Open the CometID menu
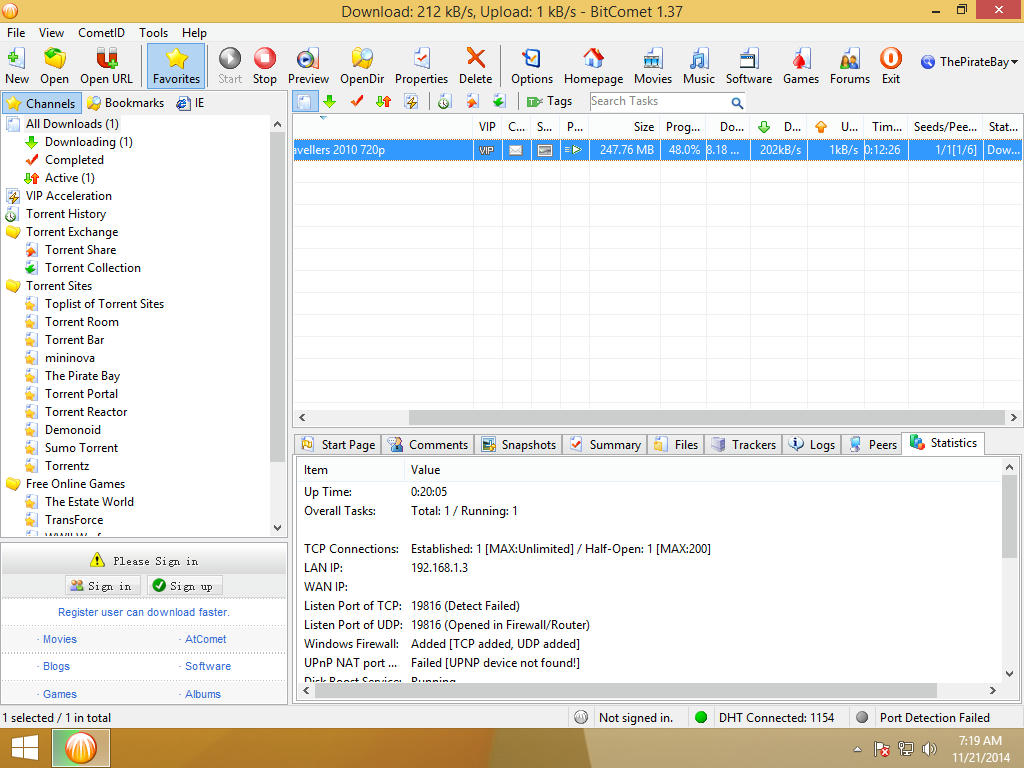Screen dimensions: 1024x768 pyautogui.click(x=101, y=33)
